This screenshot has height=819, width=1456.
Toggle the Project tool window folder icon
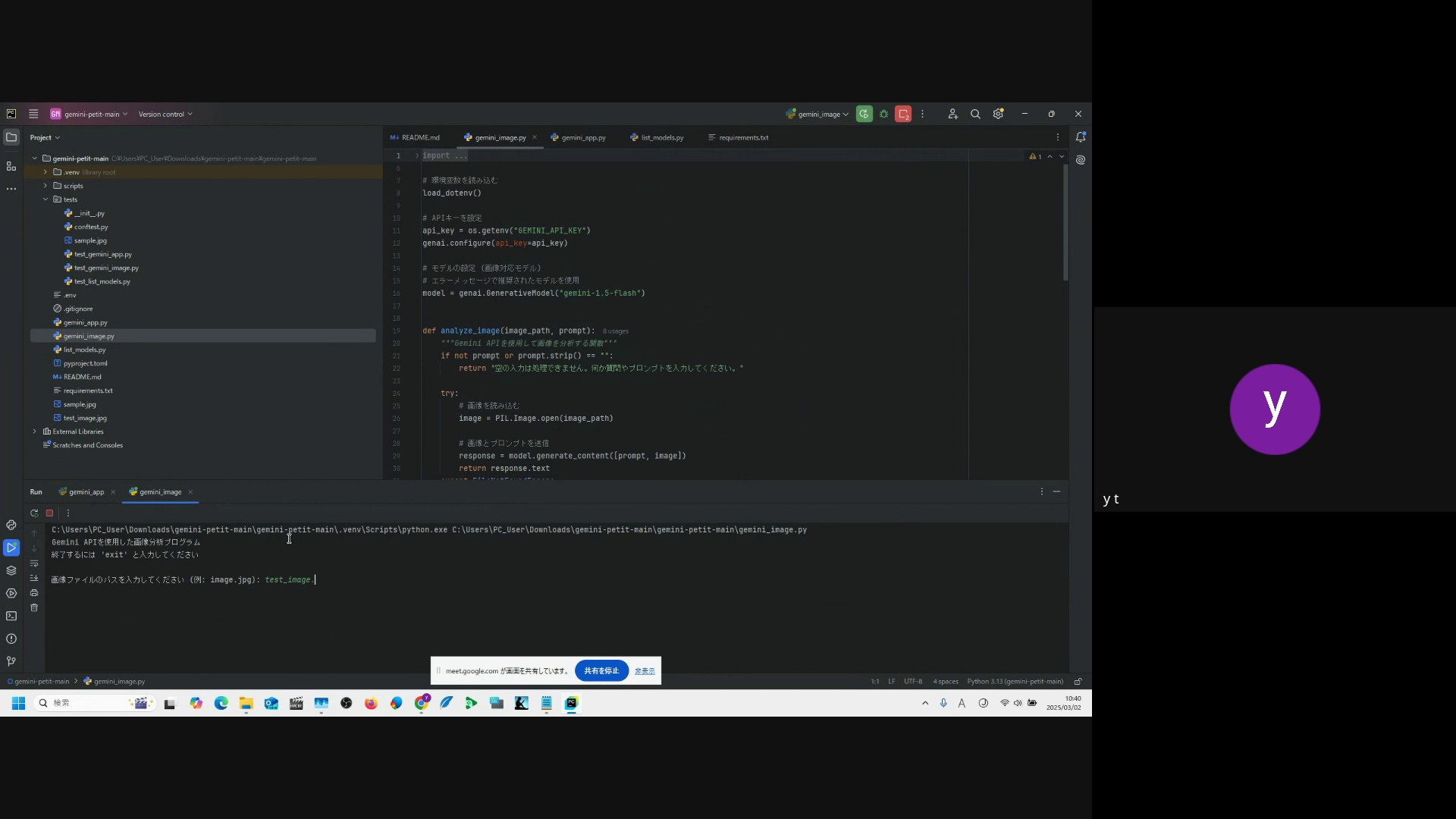tap(11, 137)
